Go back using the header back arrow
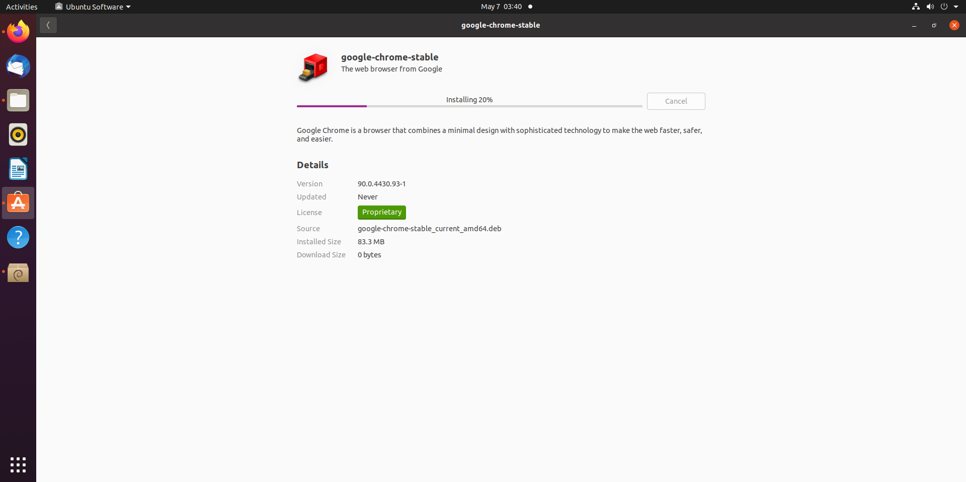The width and height of the screenshot is (966, 482). [x=48, y=25]
